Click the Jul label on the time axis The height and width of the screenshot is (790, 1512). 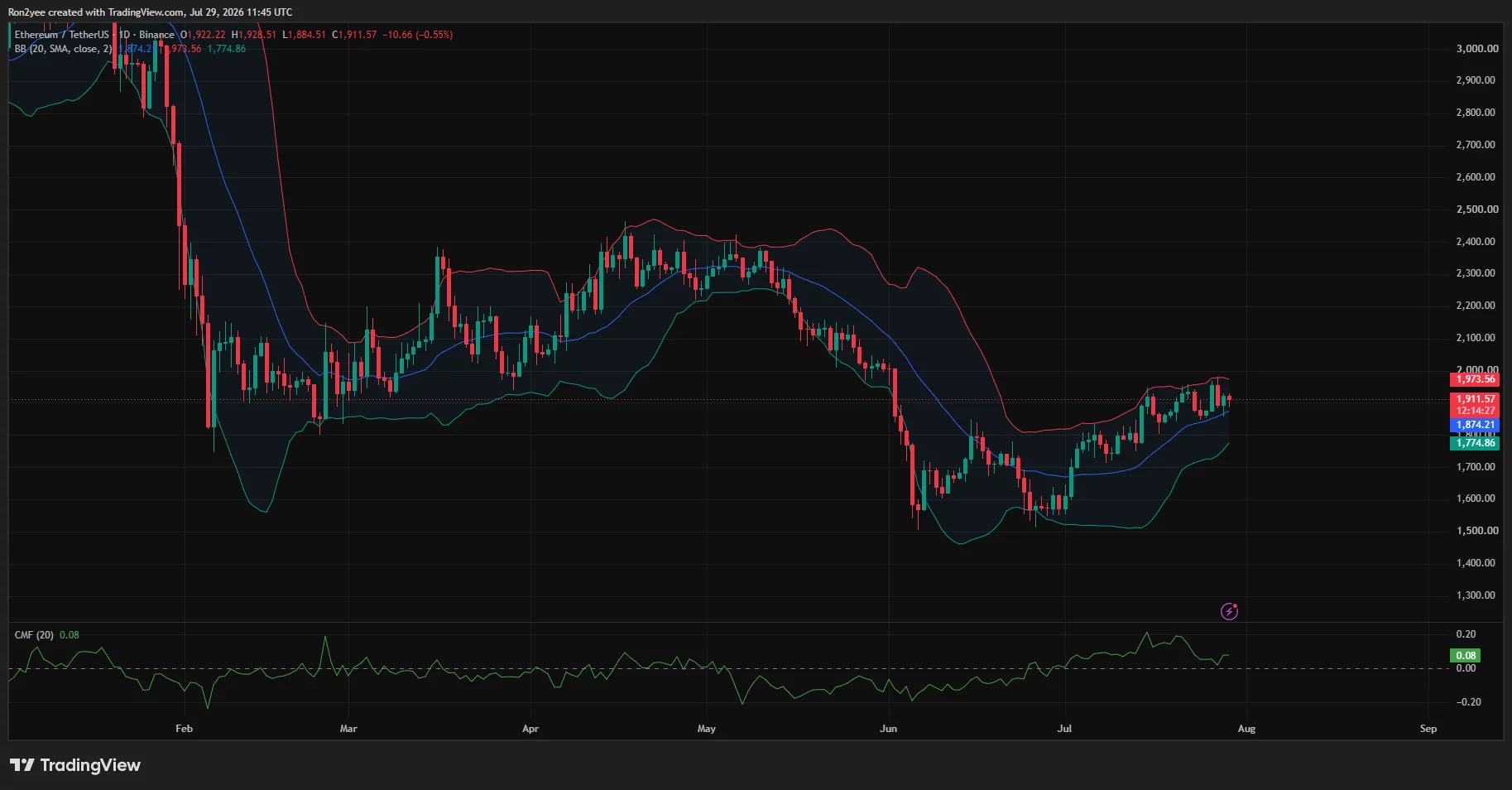(1064, 729)
